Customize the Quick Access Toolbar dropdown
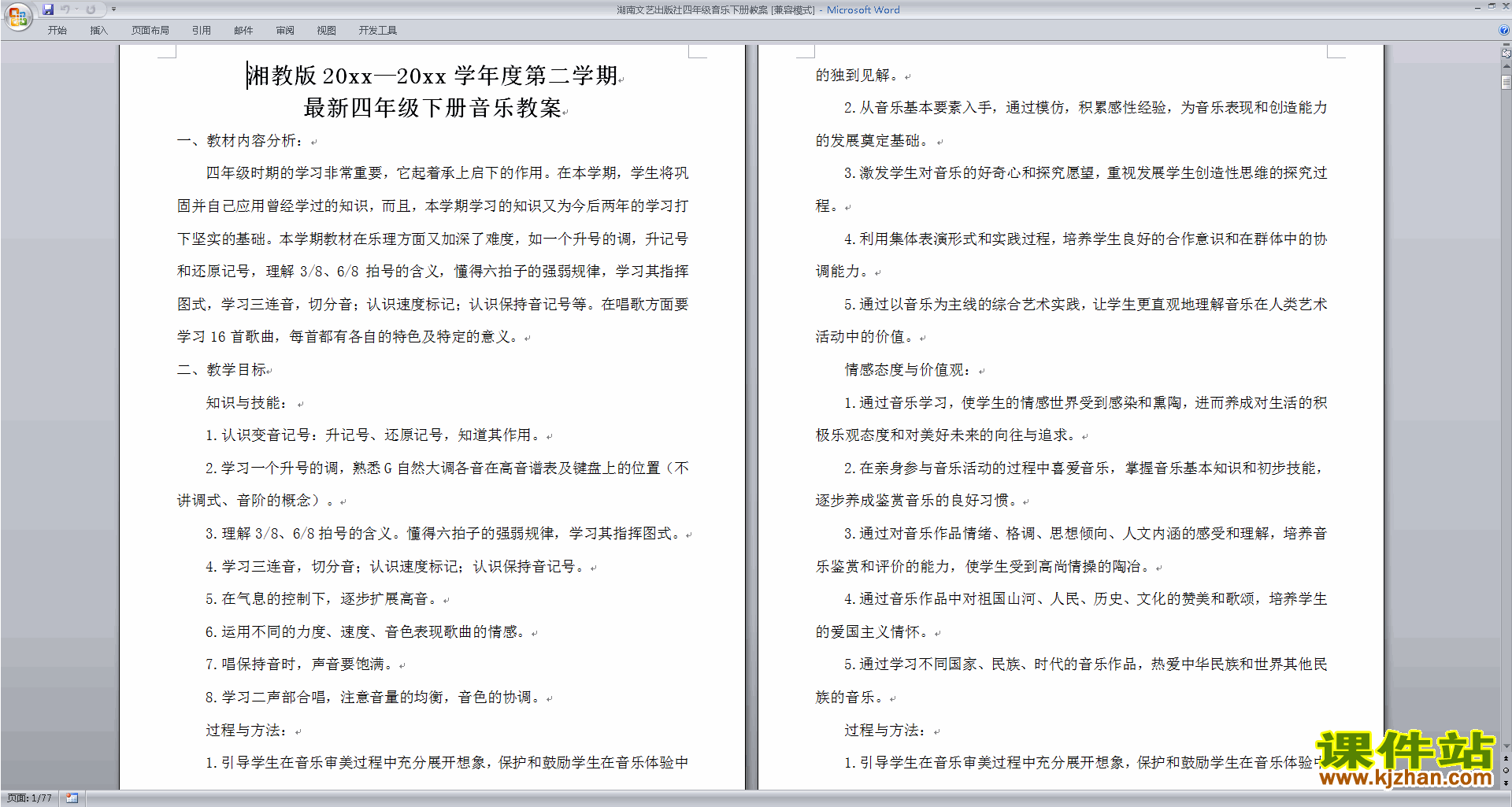This screenshot has width=1512, height=807. pos(113,9)
